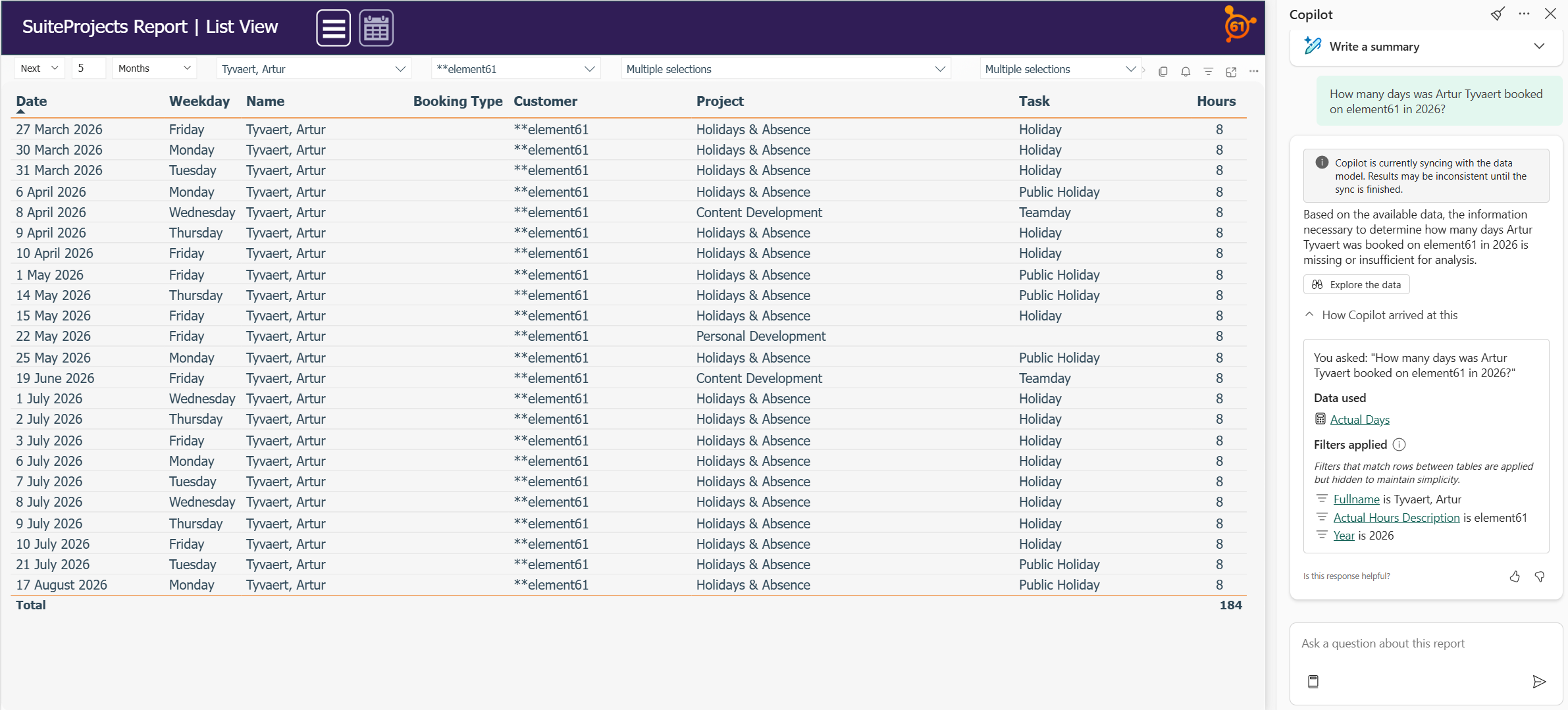1568x710 pixels.
Task: Open the Next relative date dropdown
Action: pyautogui.click(x=39, y=68)
